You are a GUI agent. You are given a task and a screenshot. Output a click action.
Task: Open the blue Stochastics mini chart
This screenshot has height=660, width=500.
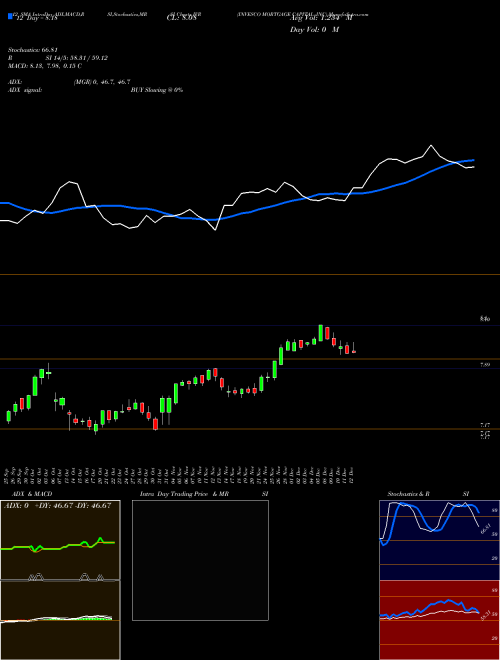(x=439, y=540)
